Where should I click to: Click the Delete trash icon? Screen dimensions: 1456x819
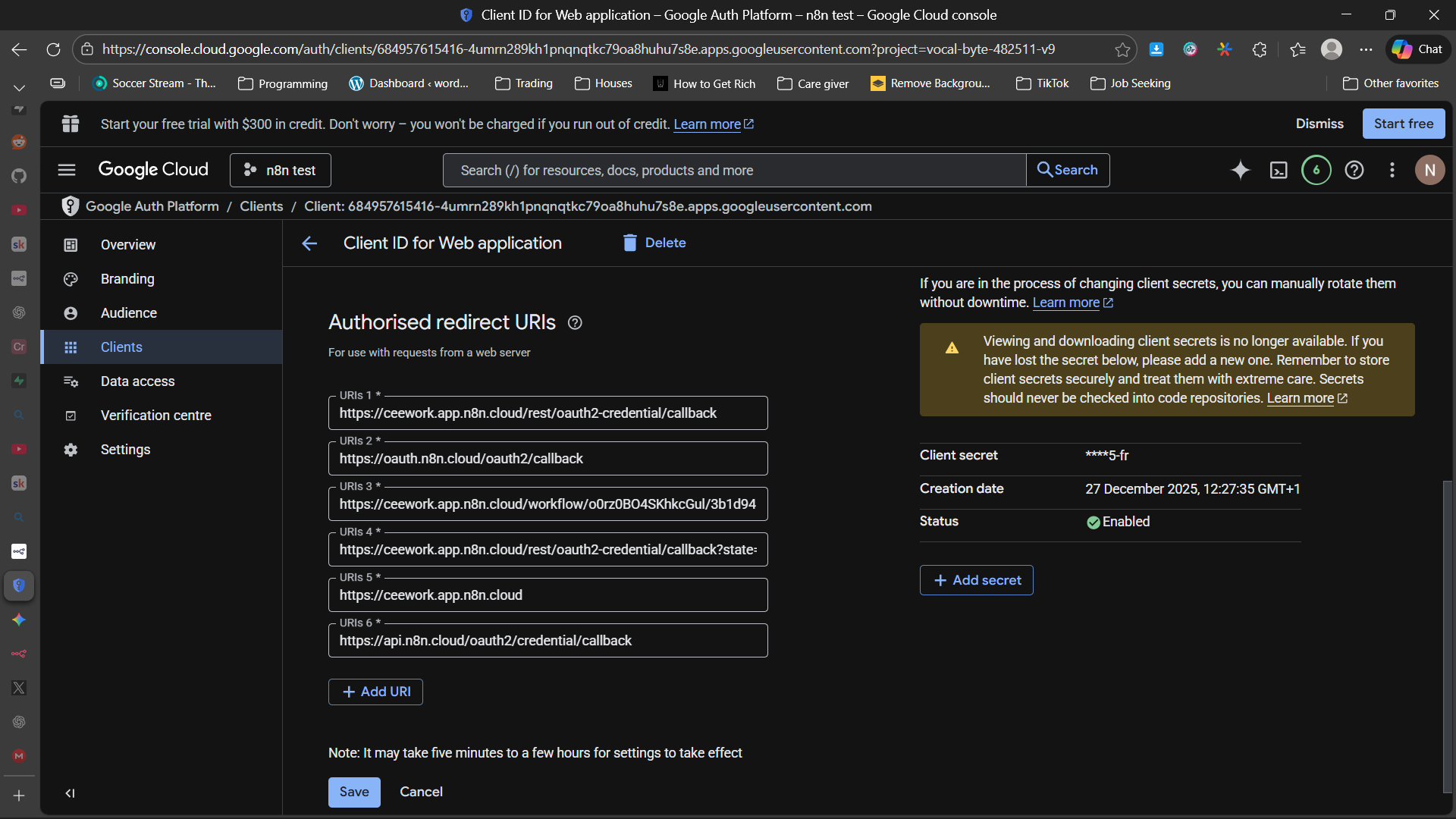(x=629, y=243)
